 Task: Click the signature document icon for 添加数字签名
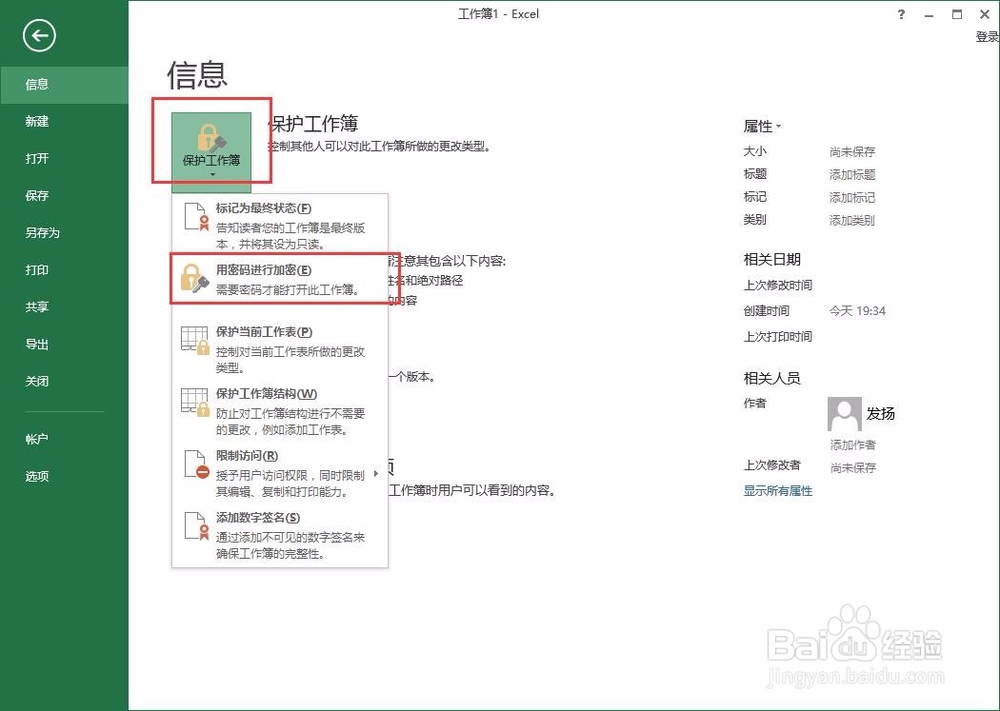196,525
